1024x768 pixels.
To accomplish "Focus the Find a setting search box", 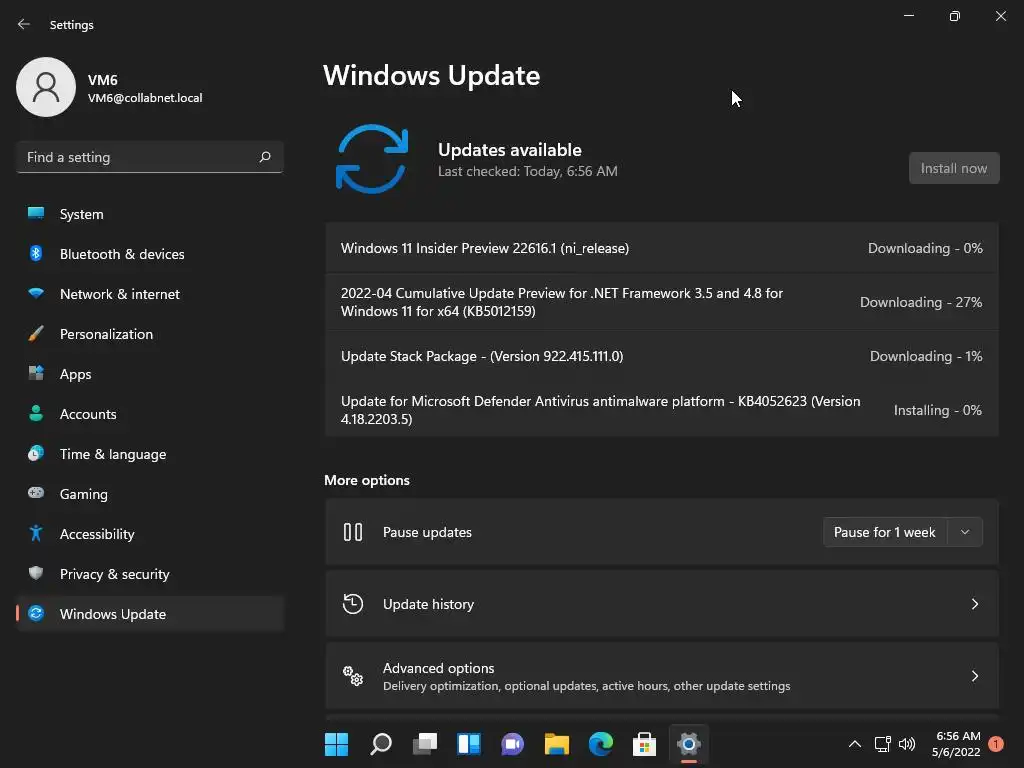I will pyautogui.click(x=150, y=157).
